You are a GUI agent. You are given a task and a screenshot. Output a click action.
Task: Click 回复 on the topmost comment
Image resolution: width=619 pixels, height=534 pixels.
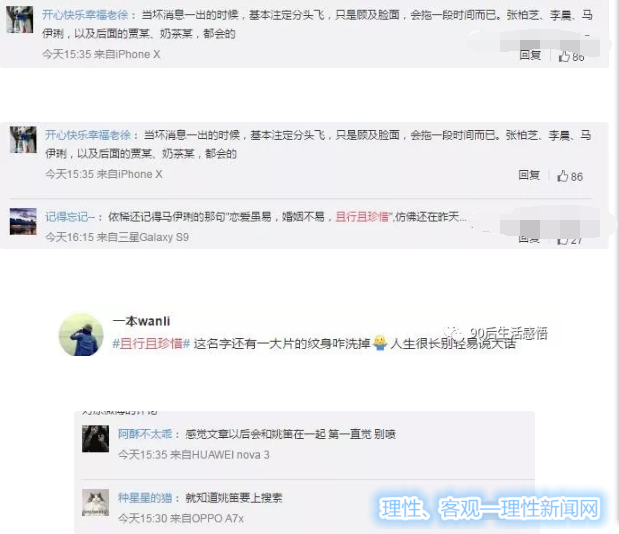(x=530, y=55)
